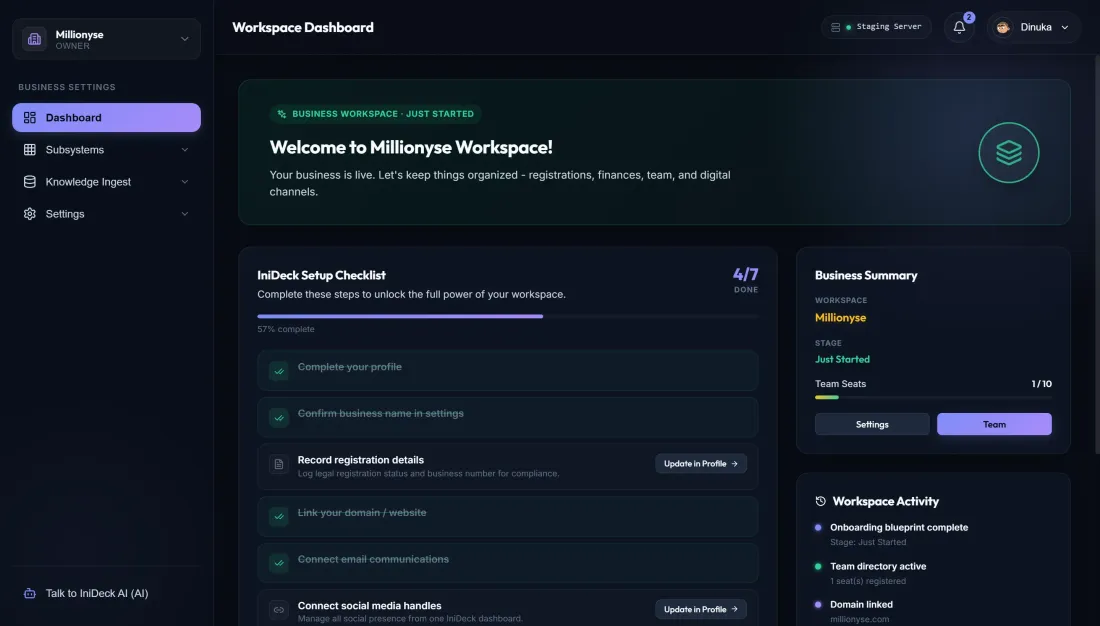Open the Millionyse workspace switcher chevron
Viewport: 1100px width, 626px height.
coord(185,39)
